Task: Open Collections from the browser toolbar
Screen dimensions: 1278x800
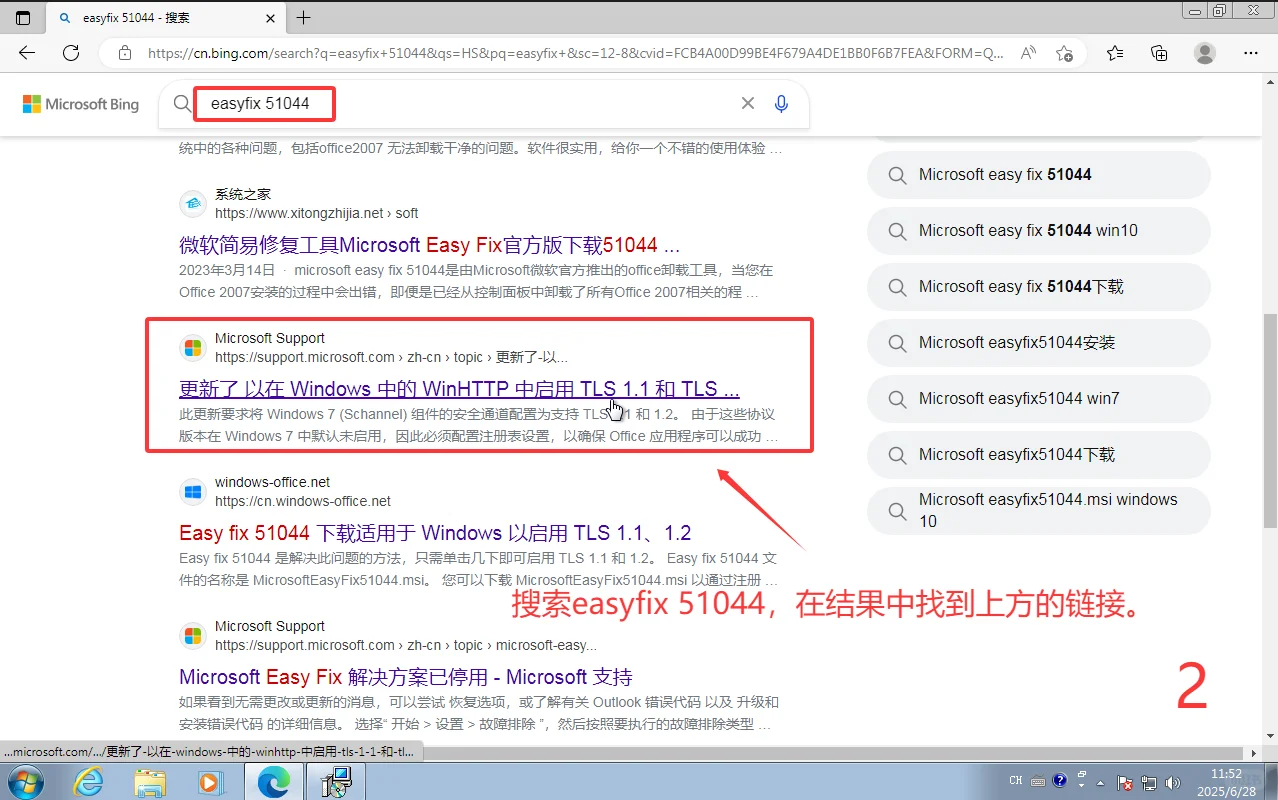Action: point(1158,54)
